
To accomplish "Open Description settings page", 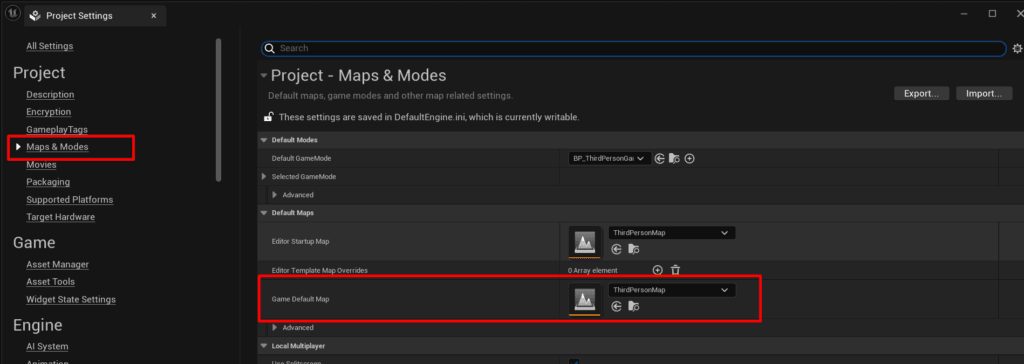I will pos(50,94).
